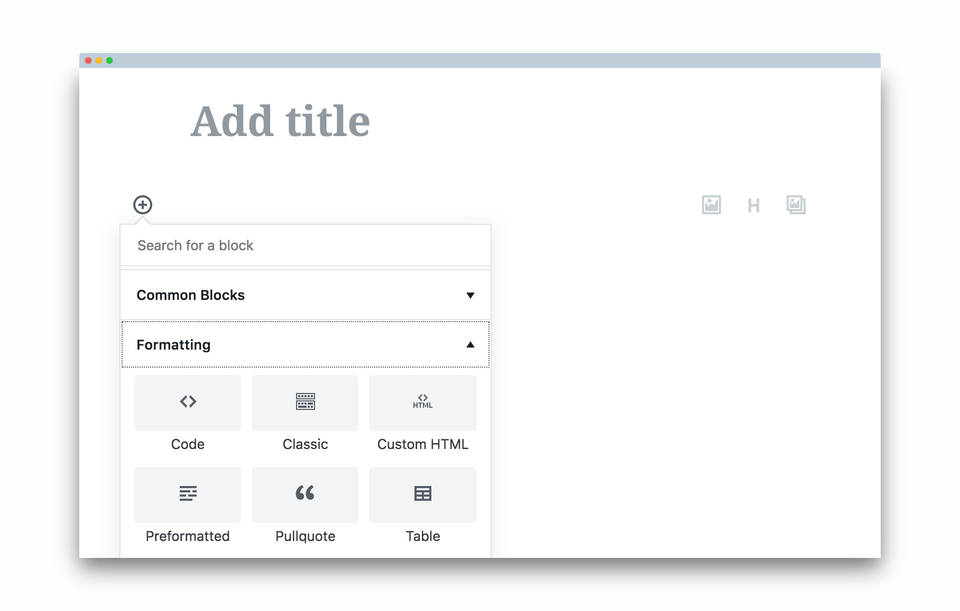Insert a gallery block from the shortcut icon
960x611 pixels.
click(796, 205)
